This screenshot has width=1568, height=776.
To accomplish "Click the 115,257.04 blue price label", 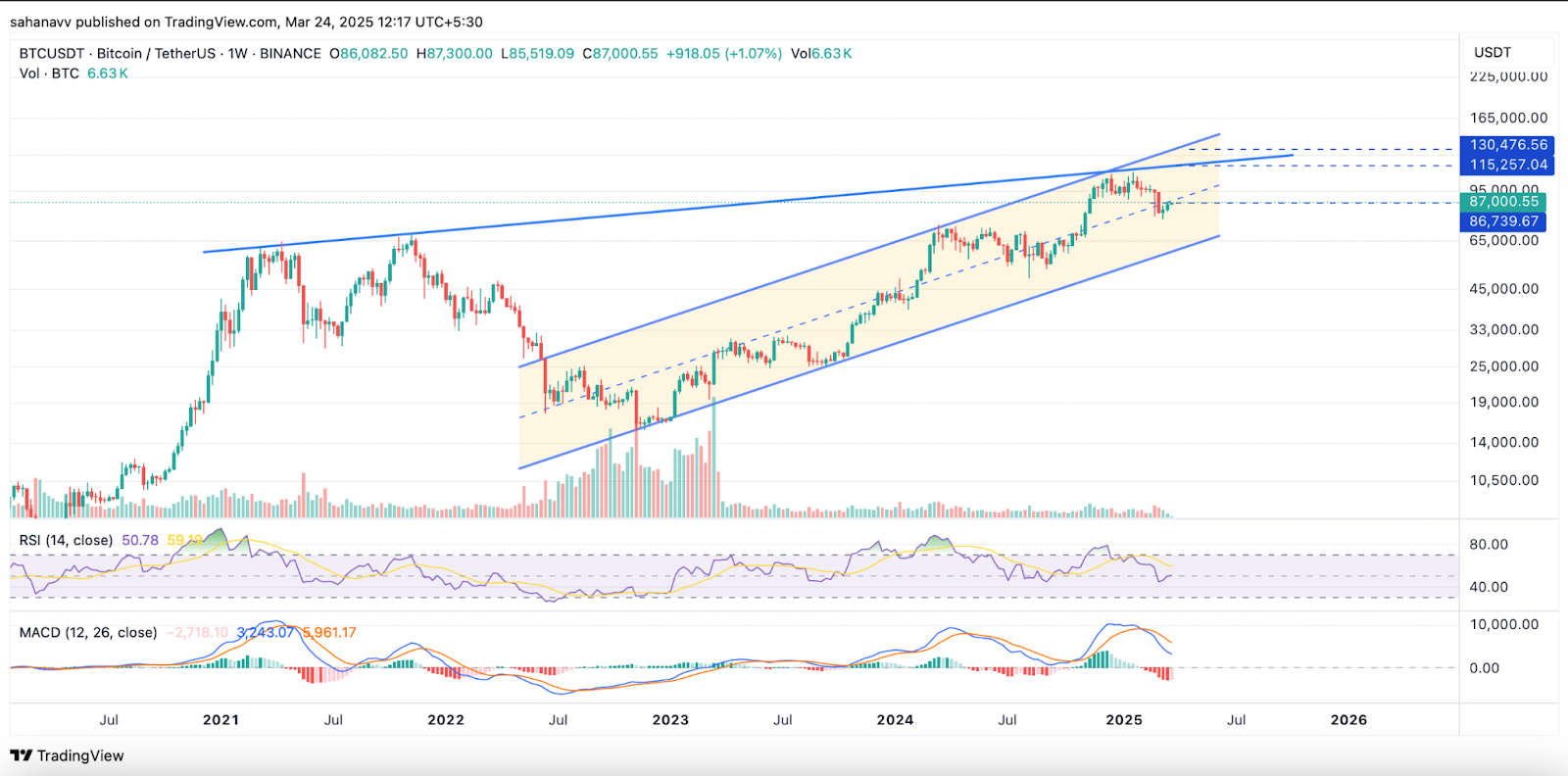I will (1507, 165).
